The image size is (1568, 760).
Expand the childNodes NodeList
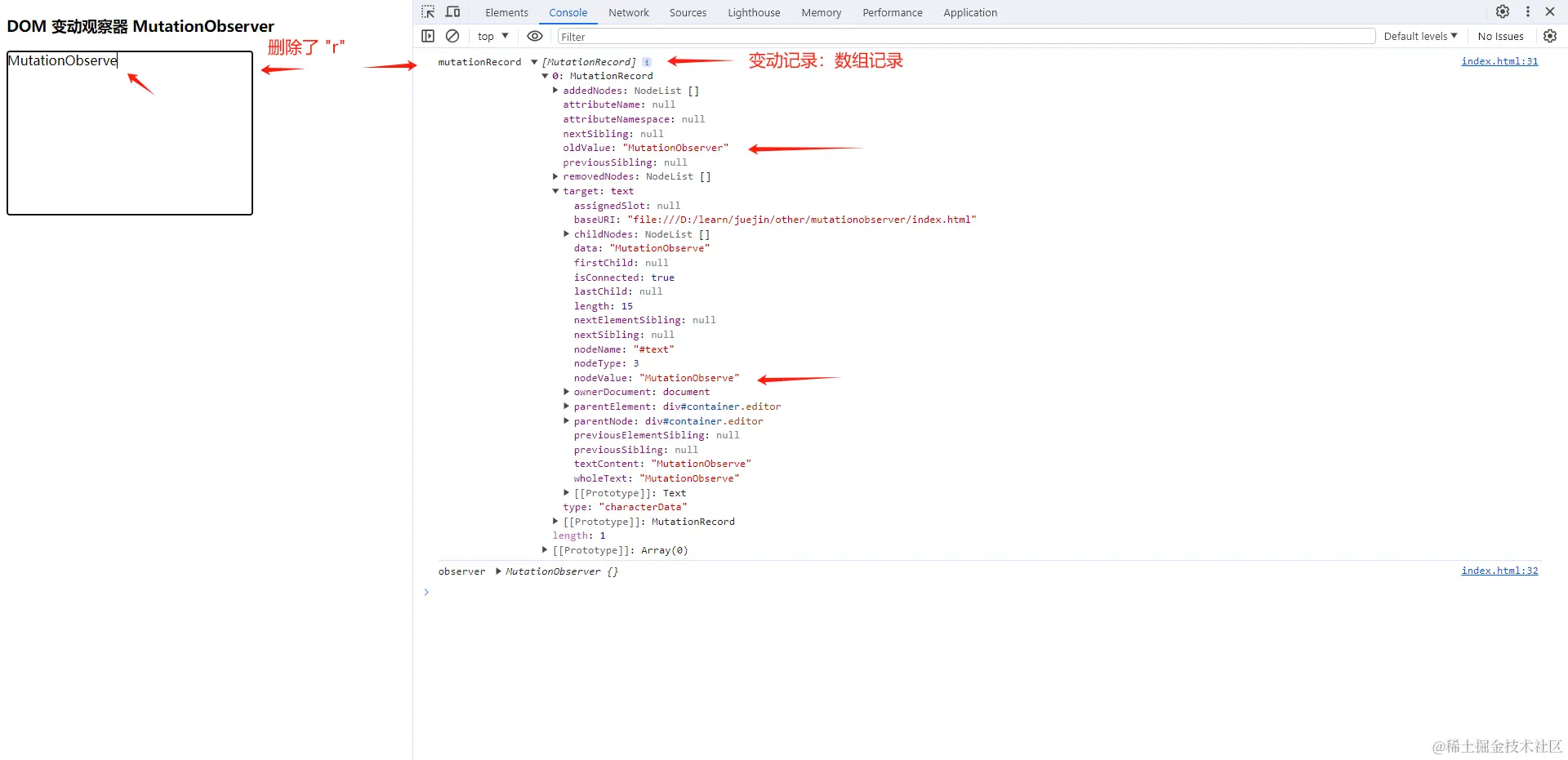566,234
